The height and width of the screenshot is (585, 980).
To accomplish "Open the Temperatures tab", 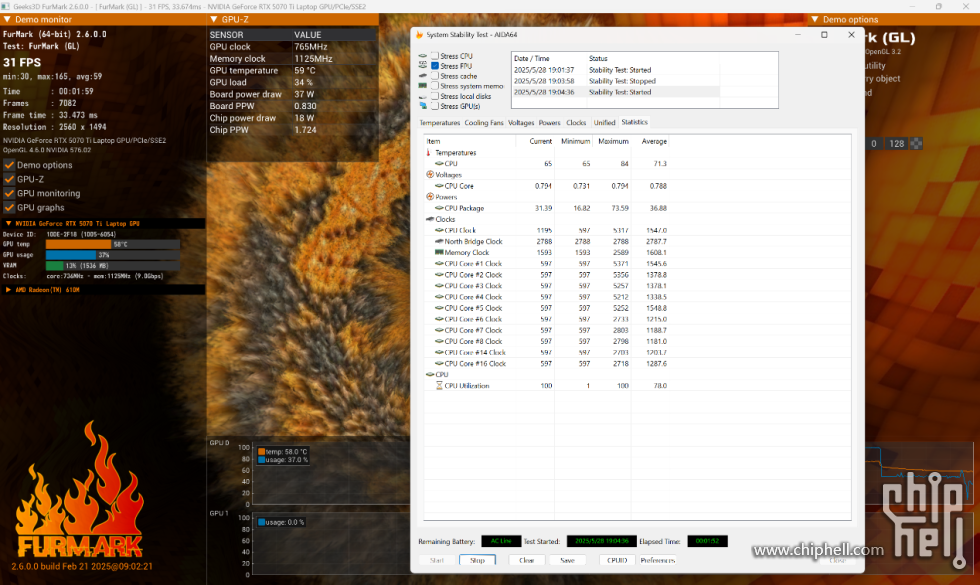I will point(439,122).
